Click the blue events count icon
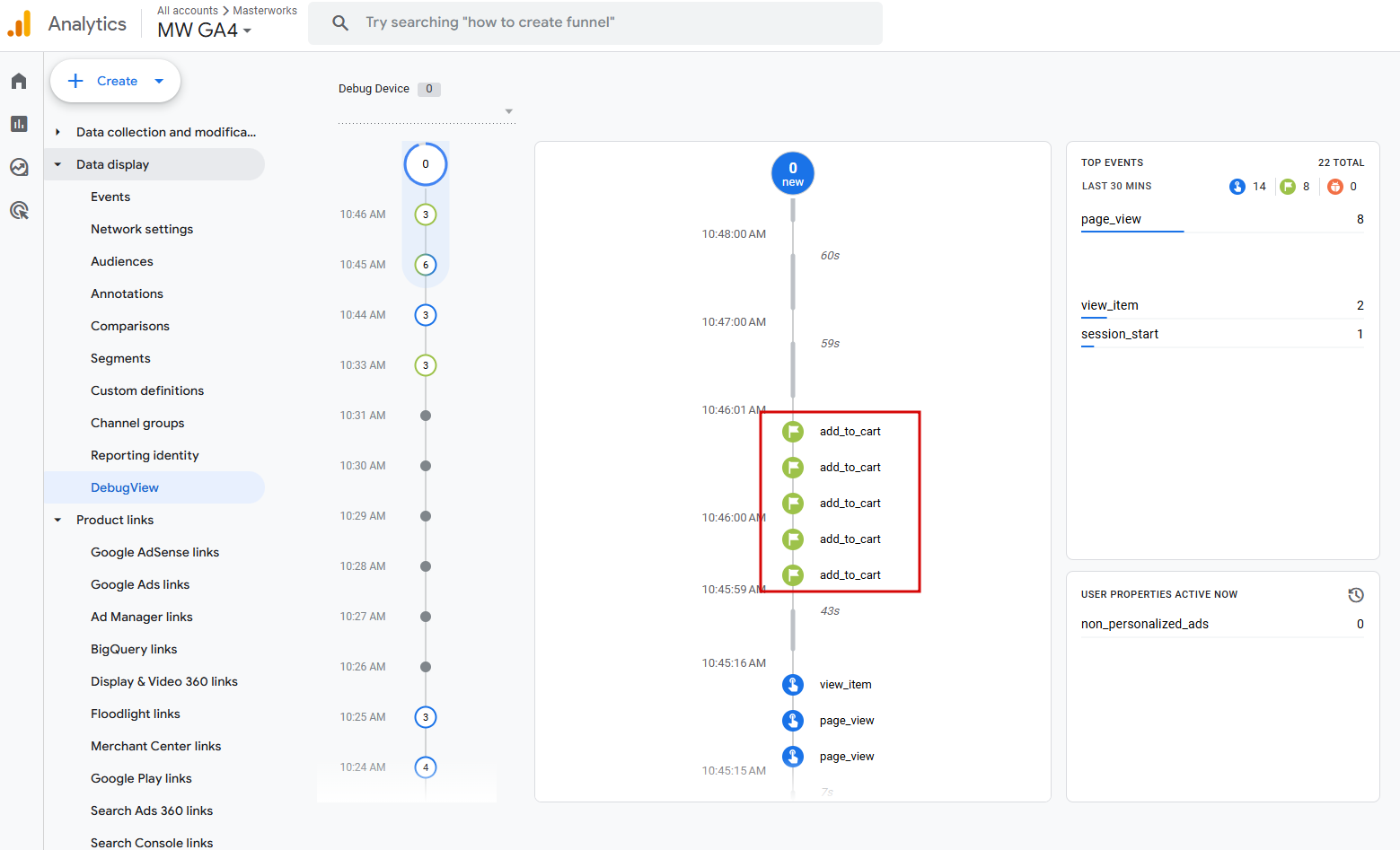This screenshot has width=1400, height=850. click(x=1237, y=187)
